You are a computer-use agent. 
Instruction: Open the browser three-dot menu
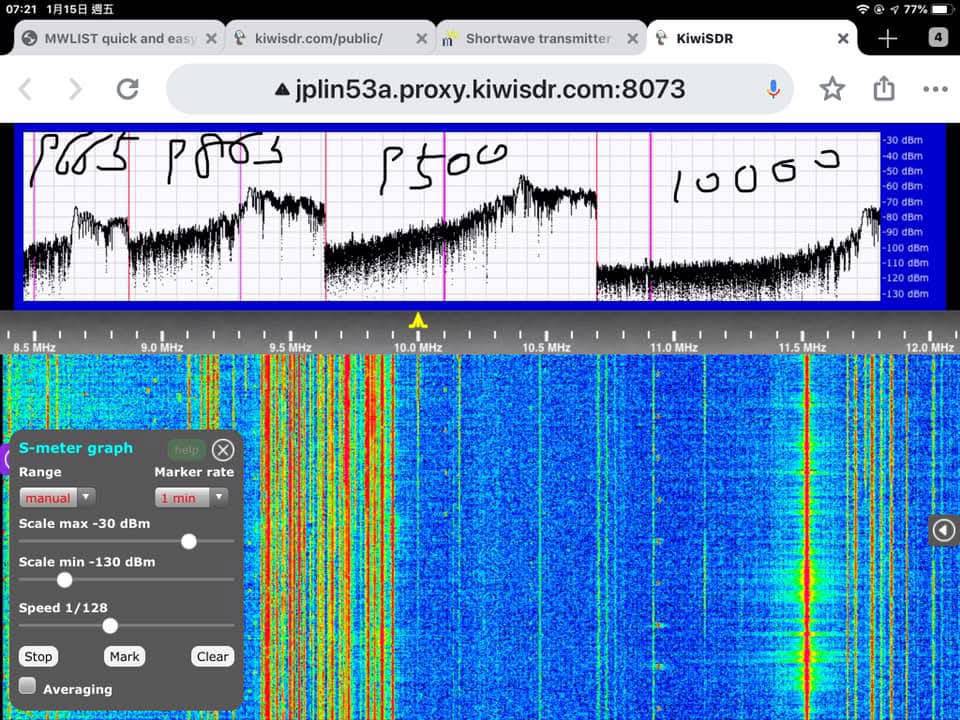(x=935, y=89)
